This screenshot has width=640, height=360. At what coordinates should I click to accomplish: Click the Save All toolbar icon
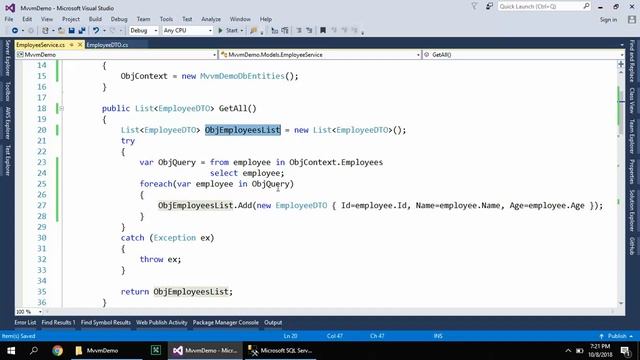tap(82, 31)
